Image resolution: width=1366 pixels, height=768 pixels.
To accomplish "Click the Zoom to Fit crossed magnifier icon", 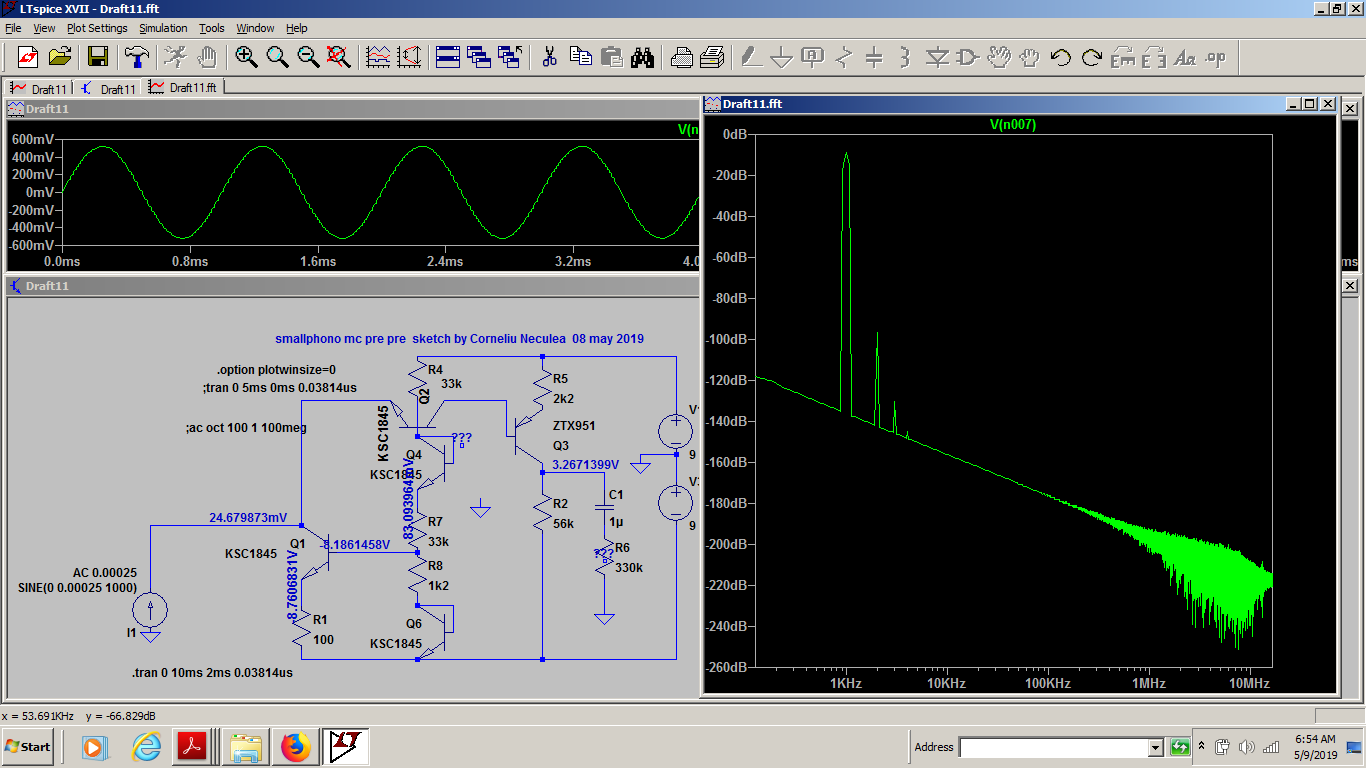I will pos(339,57).
